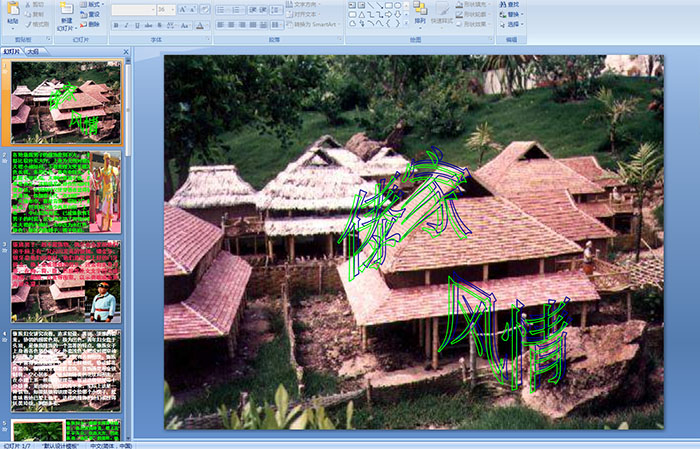Select slide 4 thumbnail with white text
Image resolution: width=700 pixels, height=449 pixels.
coord(66,371)
